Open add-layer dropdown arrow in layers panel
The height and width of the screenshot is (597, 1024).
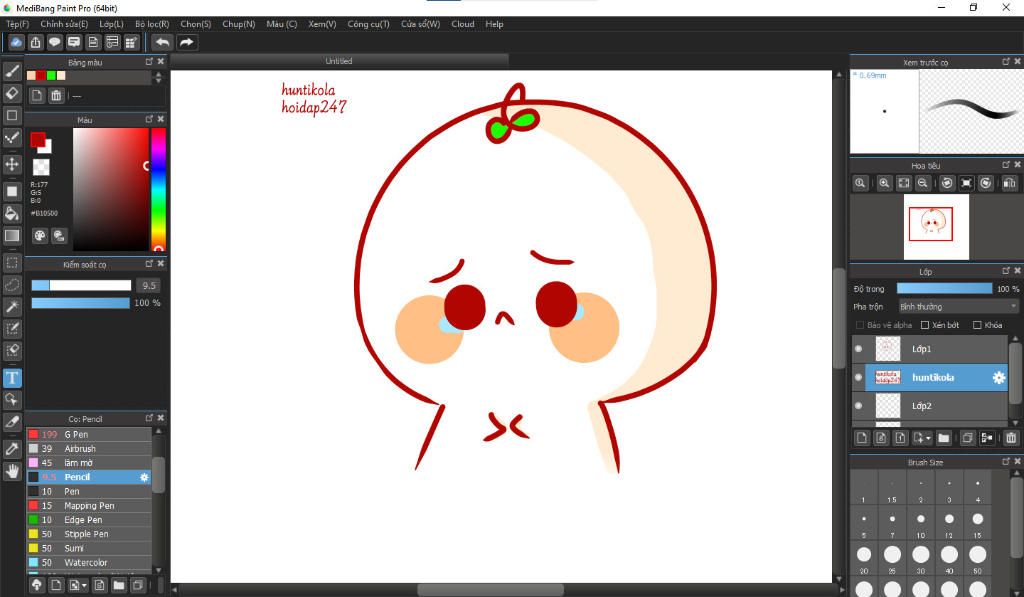pyautogui.click(x=922, y=438)
